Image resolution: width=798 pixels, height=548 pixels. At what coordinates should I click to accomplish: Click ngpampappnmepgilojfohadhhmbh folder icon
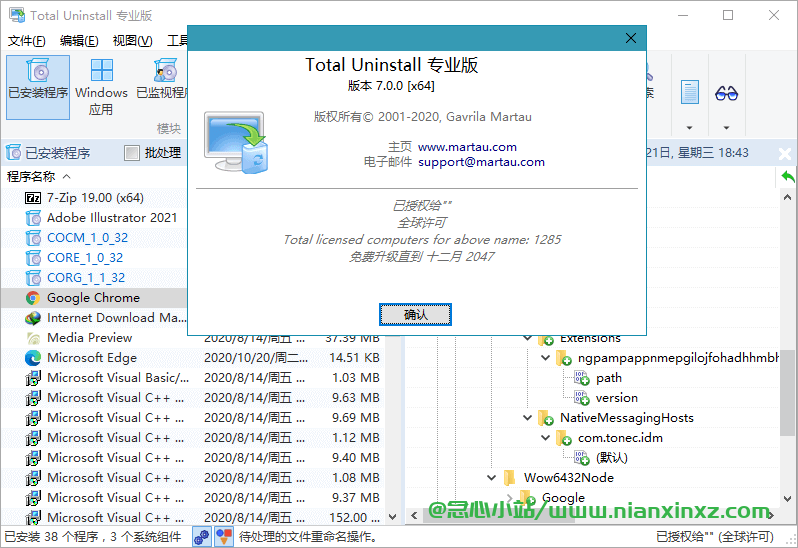coord(564,358)
